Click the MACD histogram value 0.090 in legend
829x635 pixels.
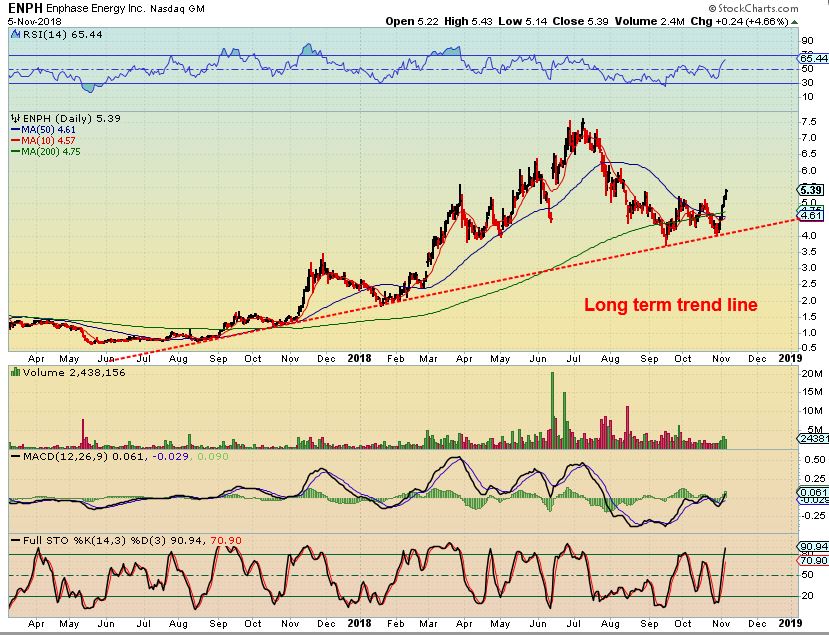[x=213, y=456]
